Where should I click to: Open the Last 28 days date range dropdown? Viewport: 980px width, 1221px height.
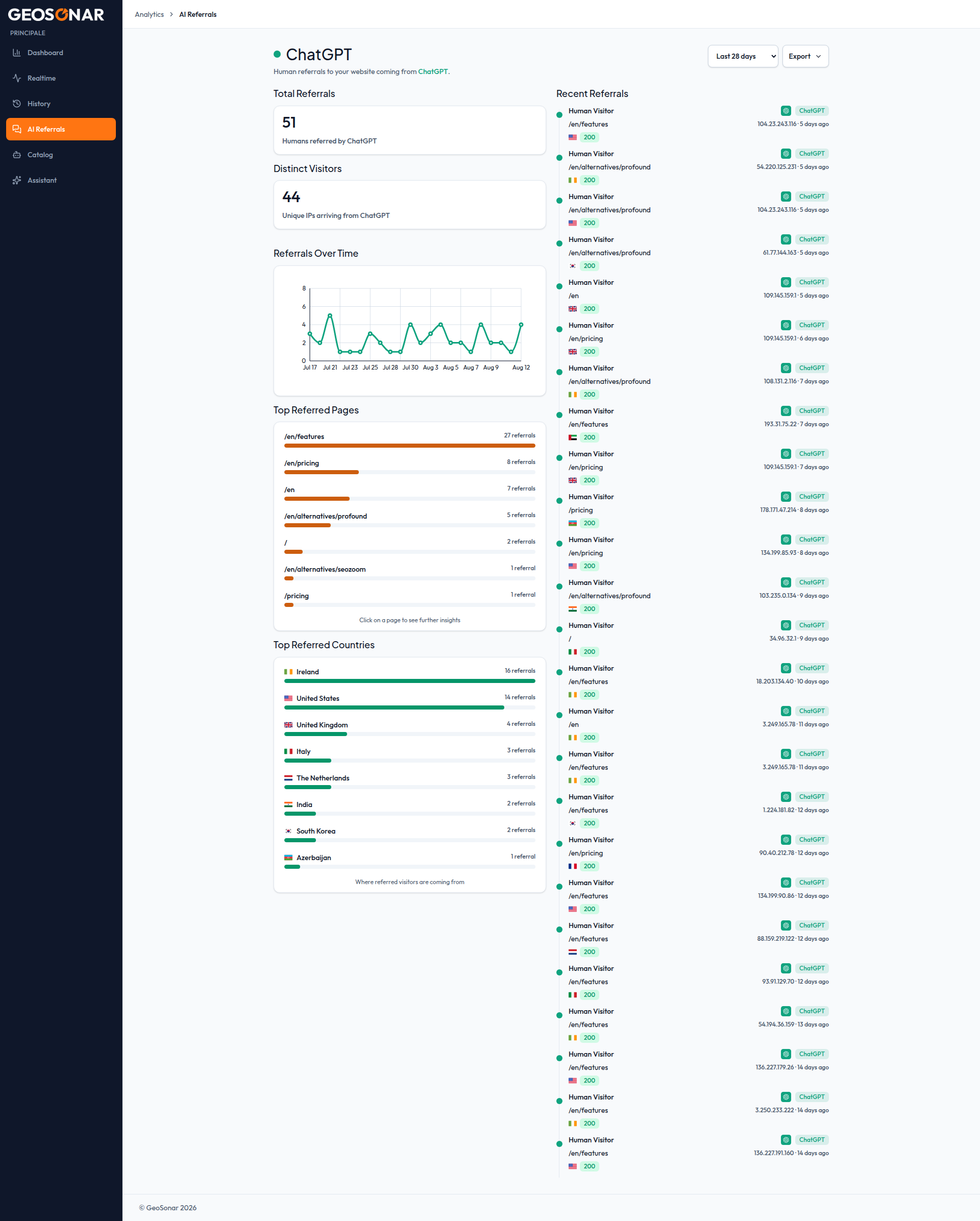(x=743, y=56)
